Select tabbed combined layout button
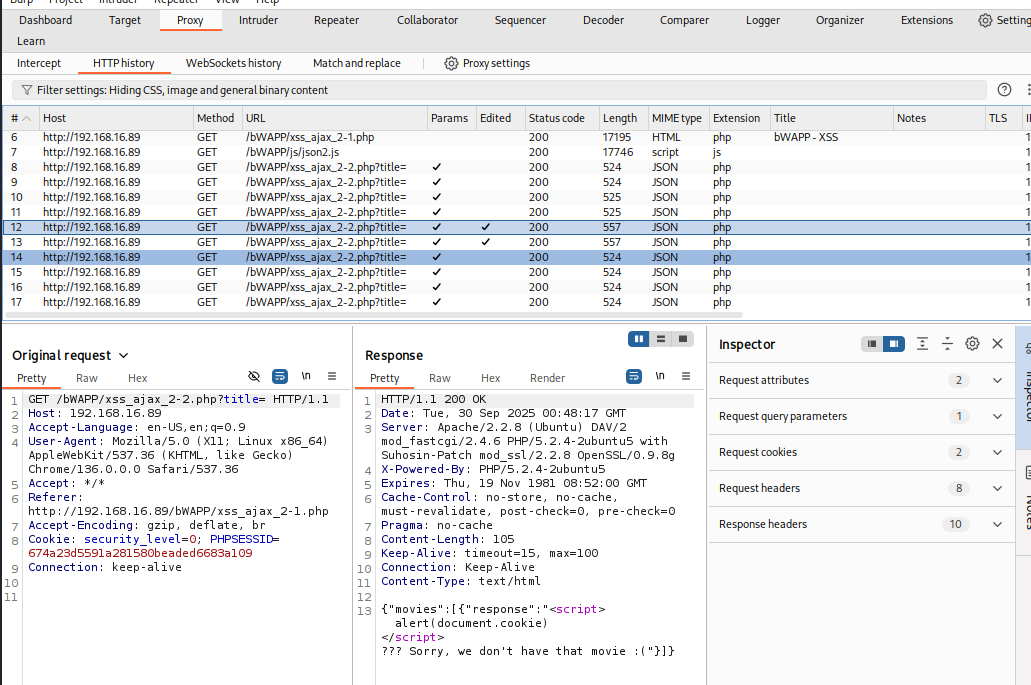Image resolution: width=1031 pixels, height=685 pixels. click(x=683, y=339)
